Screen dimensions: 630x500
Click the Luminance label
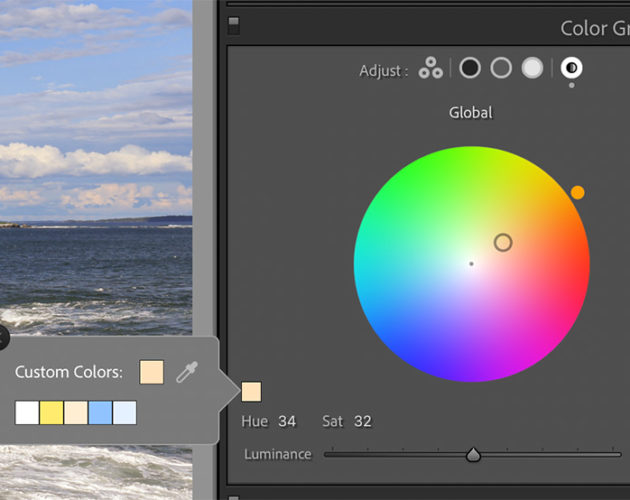pyautogui.click(x=278, y=454)
